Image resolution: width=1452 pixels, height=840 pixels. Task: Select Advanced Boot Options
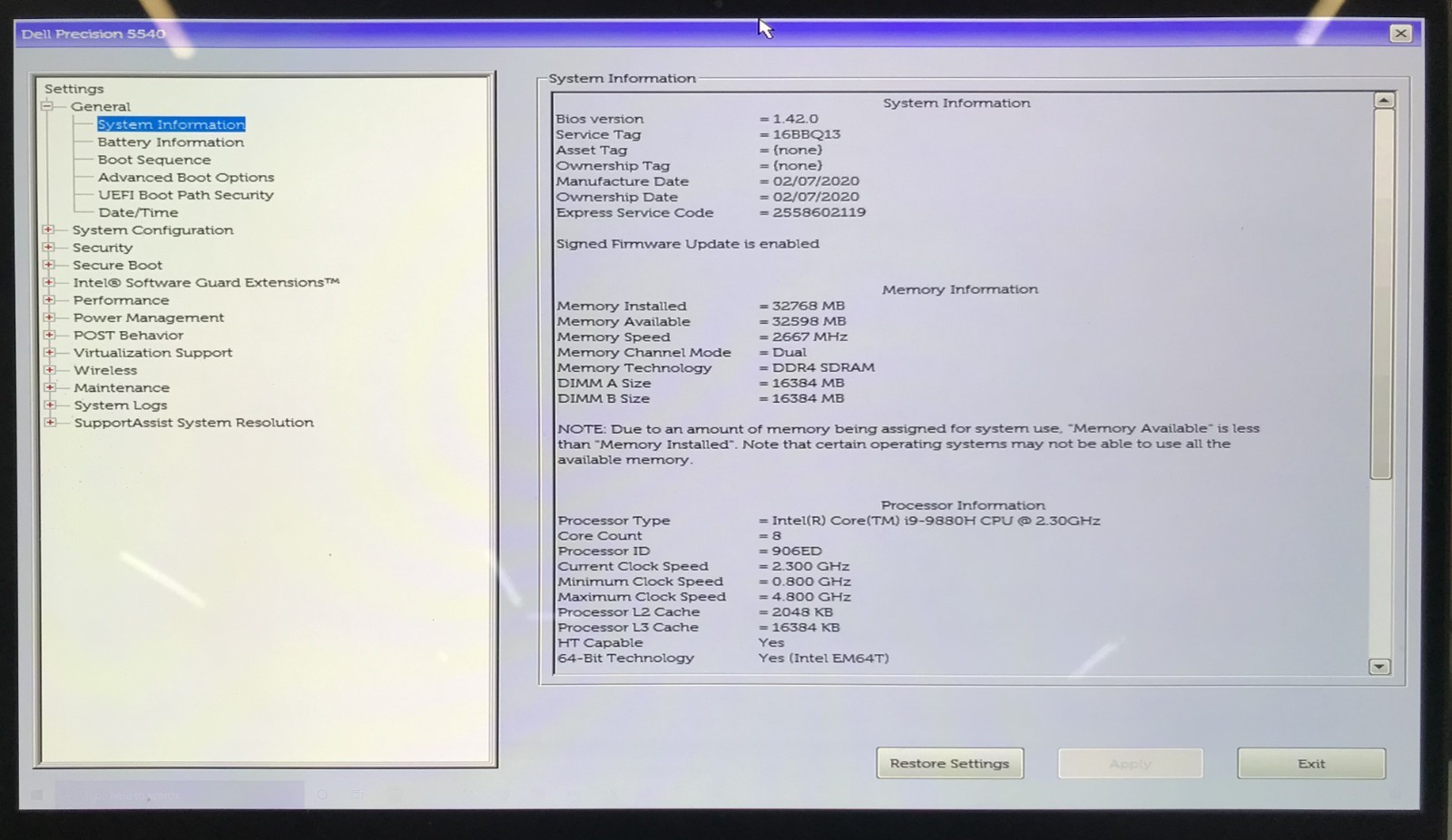tap(186, 177)
